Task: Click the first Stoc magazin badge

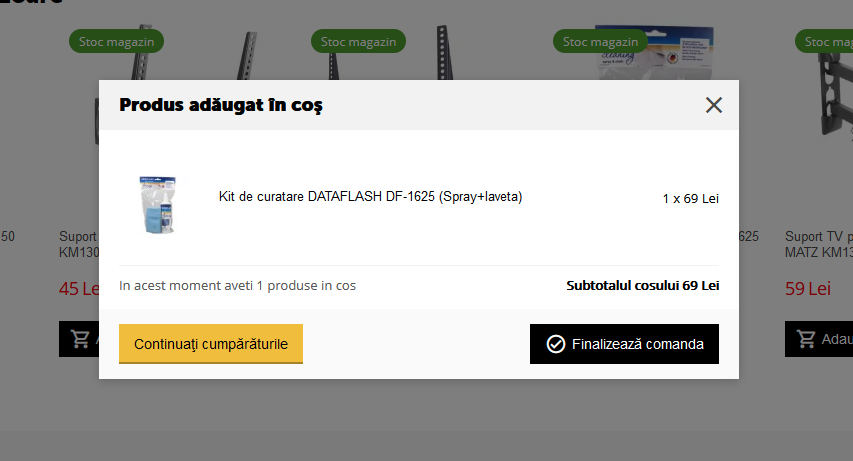Action: [116, 41]
